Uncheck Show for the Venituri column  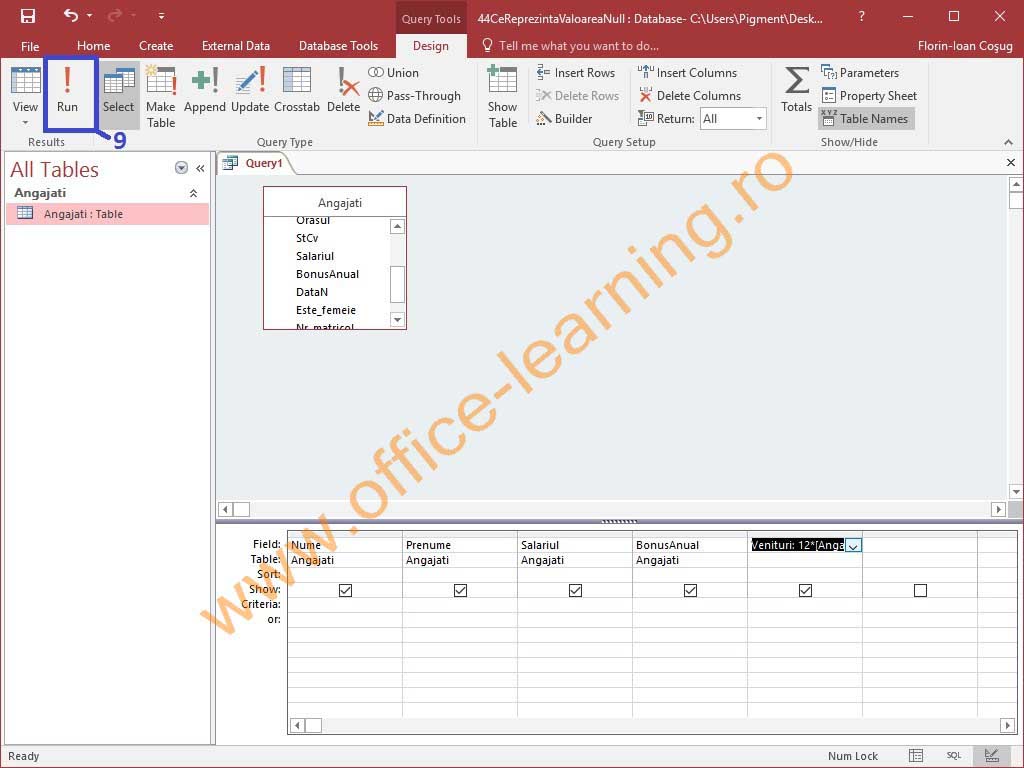(x=805, y=590)
